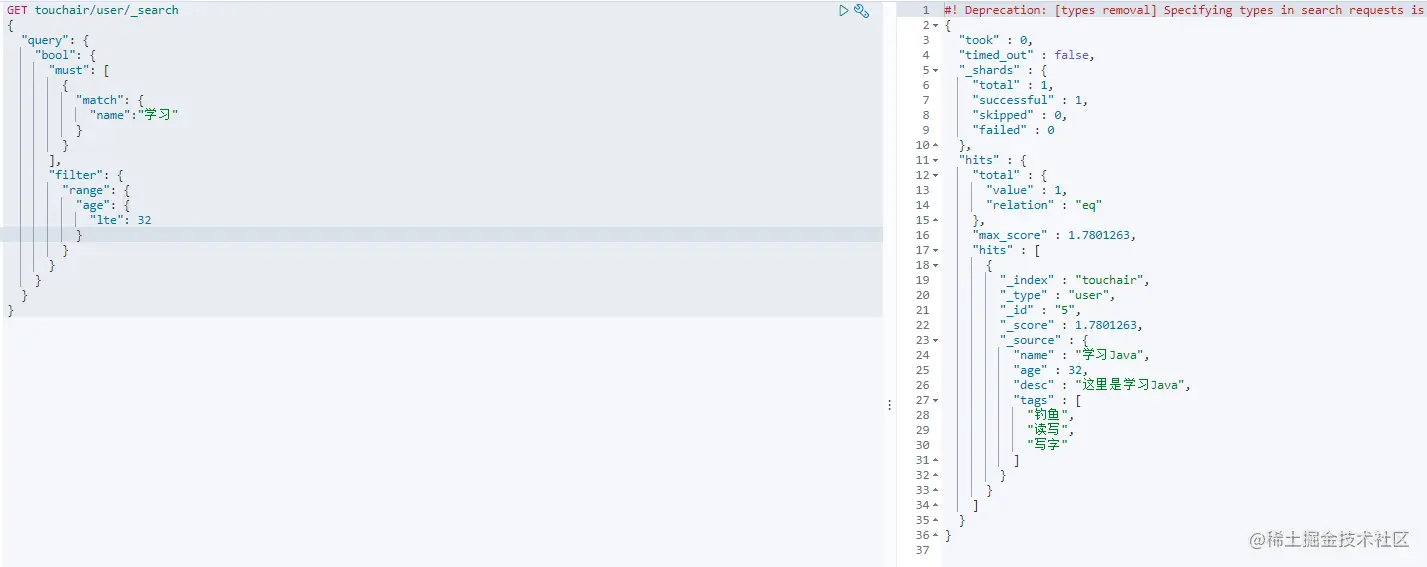Click the "filter" key in the request body
The height and width of the screenshot is (567, 1427).
[77, 175]
